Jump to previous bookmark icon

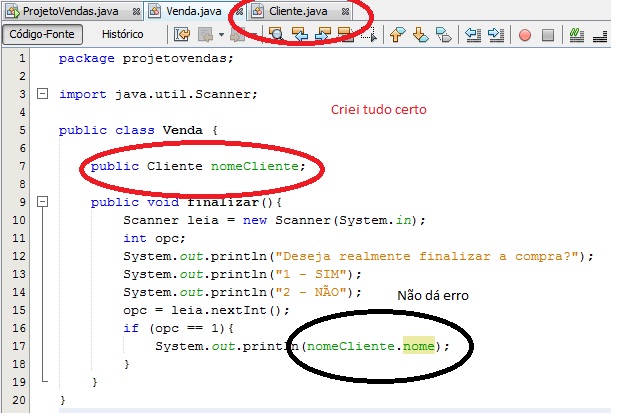coord(398,35)
